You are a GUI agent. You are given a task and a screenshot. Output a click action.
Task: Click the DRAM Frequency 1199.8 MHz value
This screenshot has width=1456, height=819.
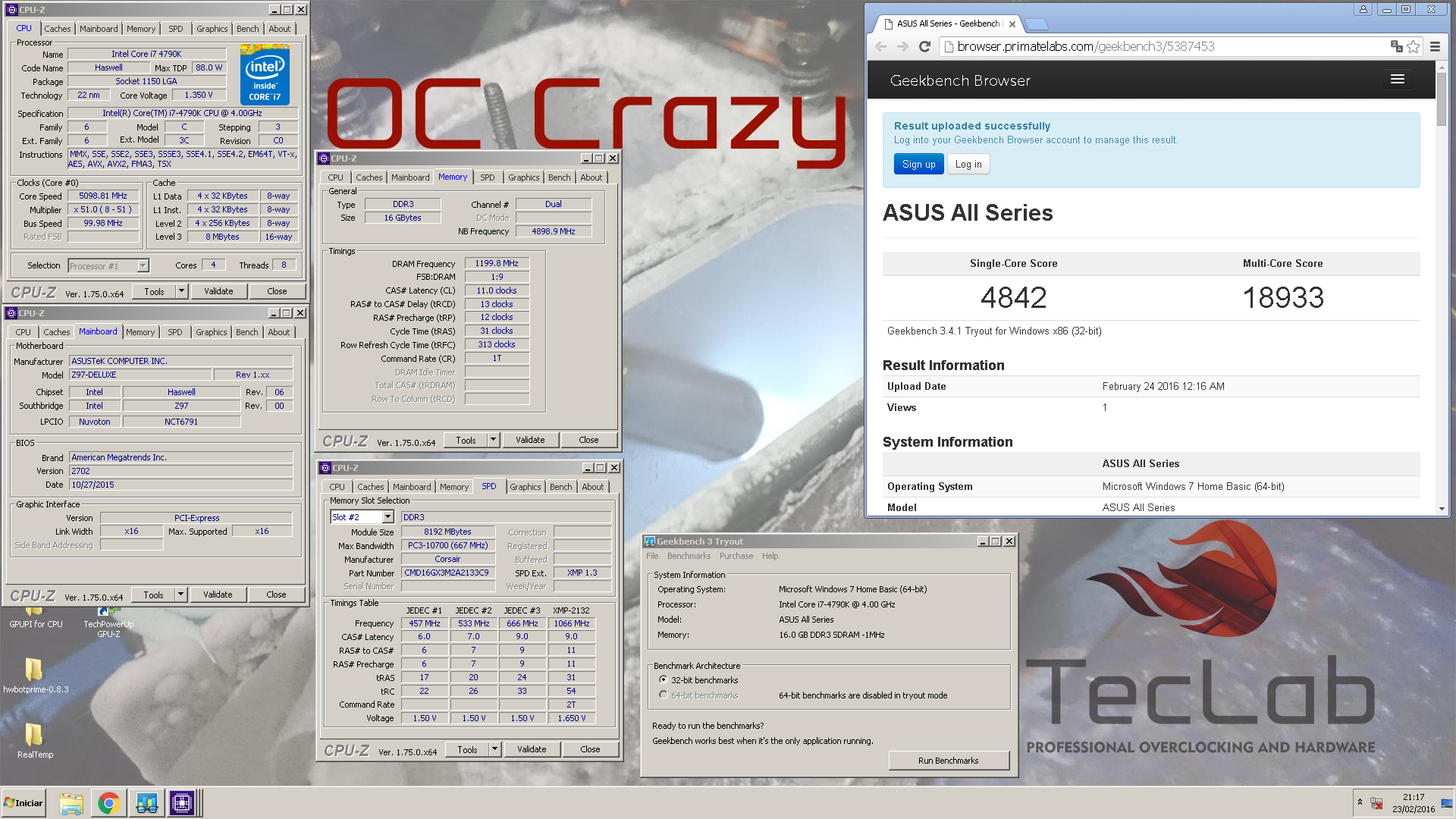497,263
